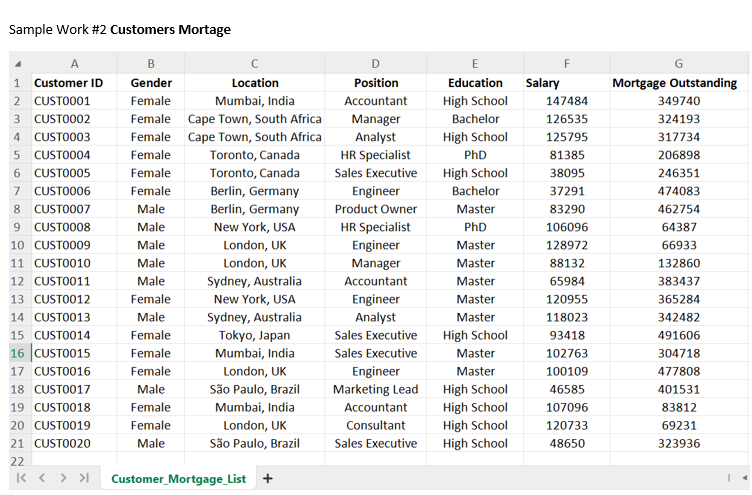Open the Customer_Mortgage_List sheet tab
This screenshot has height=495, width=752.
click(x=178, y=479)
